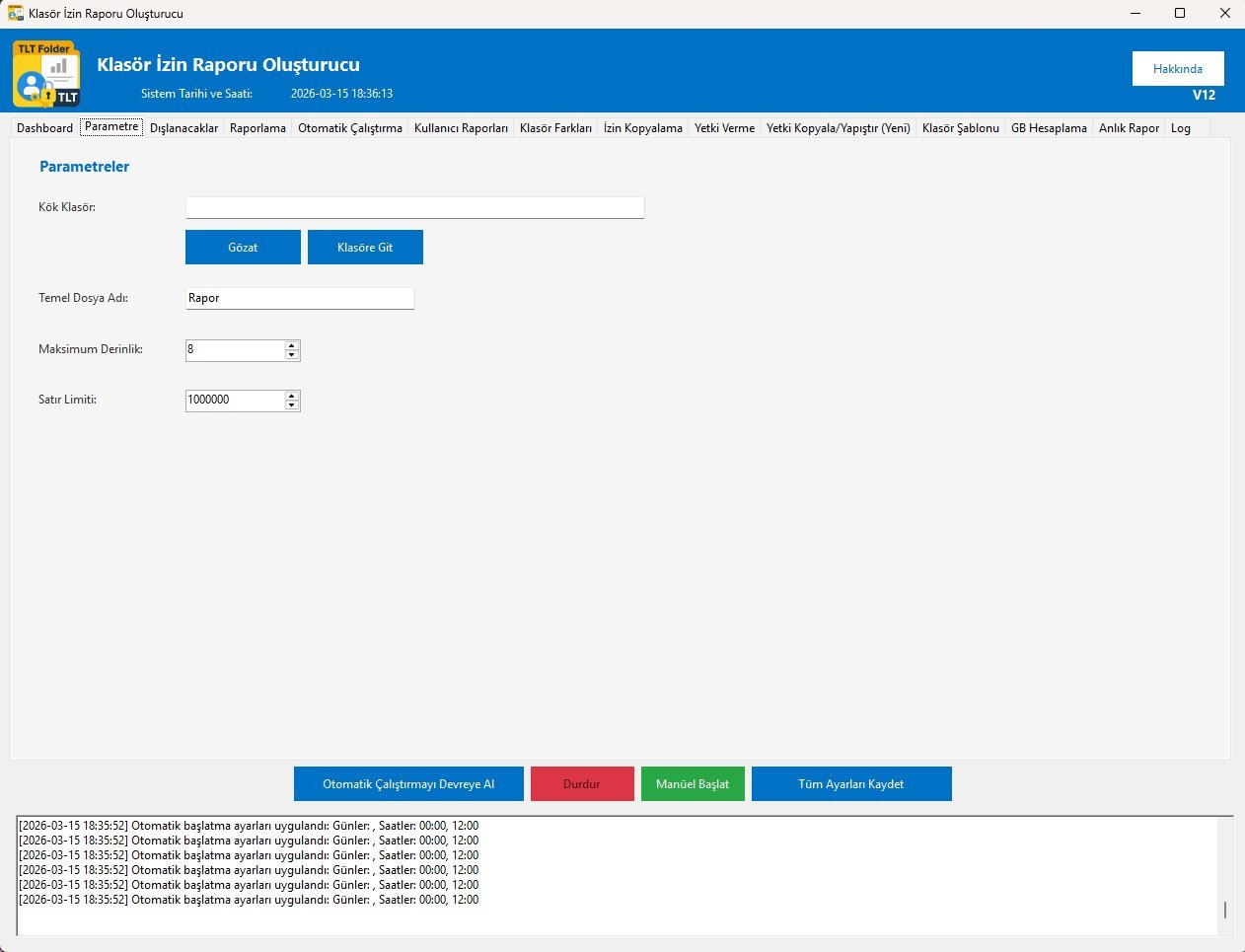1245x952 pixels.
Task: Click the TLT Folder app logo
Action: [x=46, y=74]
